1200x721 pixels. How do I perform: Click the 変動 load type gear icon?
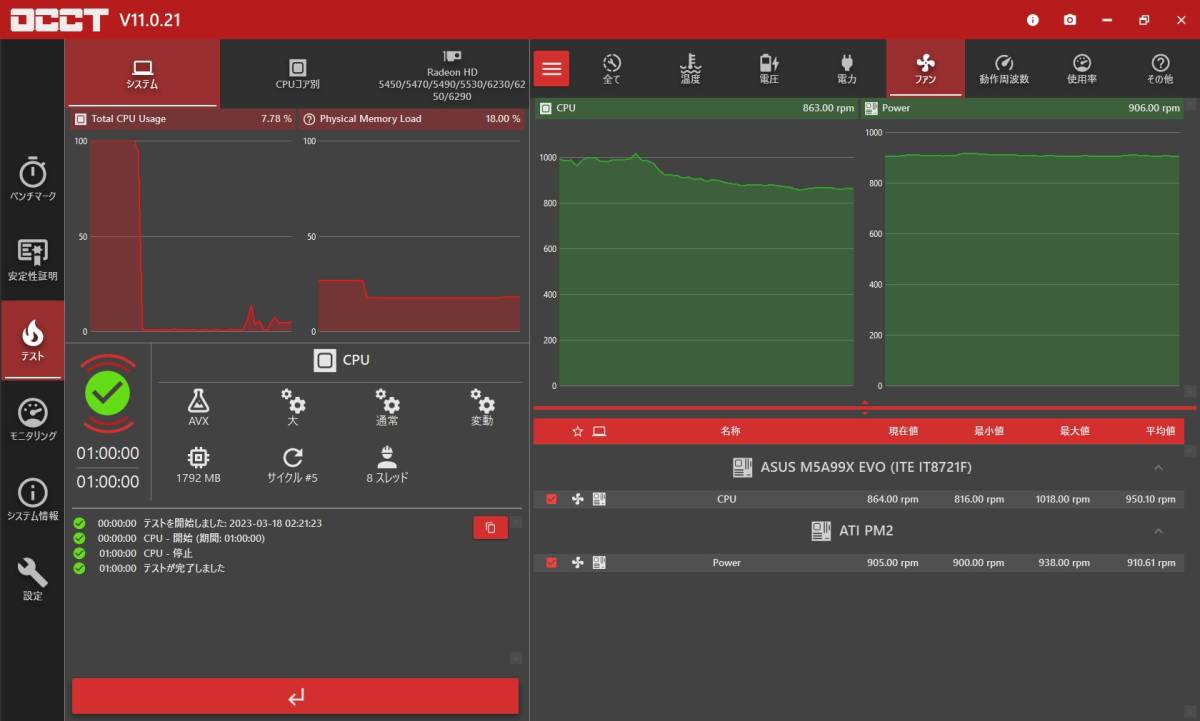coord(482,402)
